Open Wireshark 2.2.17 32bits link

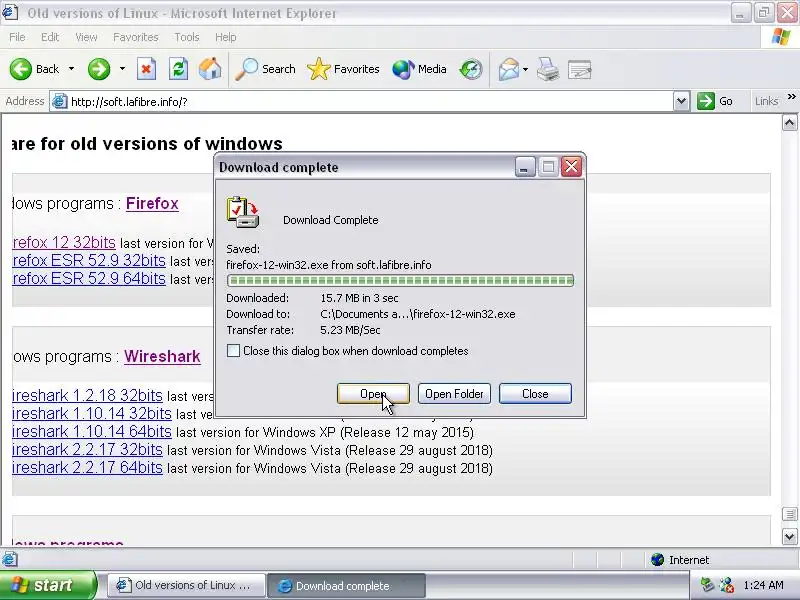click(x=87, y=449)
